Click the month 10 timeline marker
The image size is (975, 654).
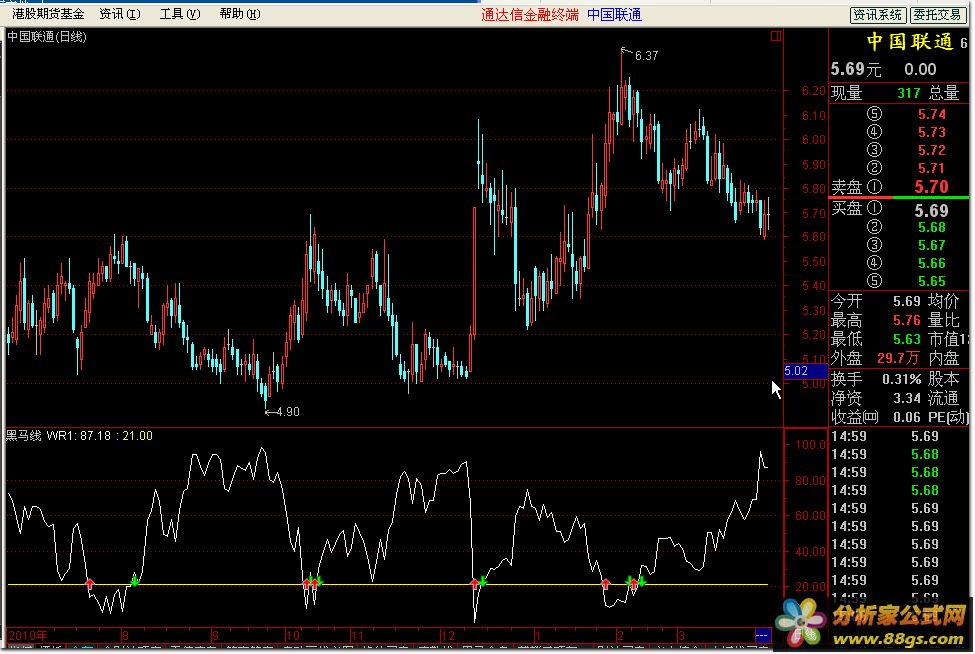(293, 635)
